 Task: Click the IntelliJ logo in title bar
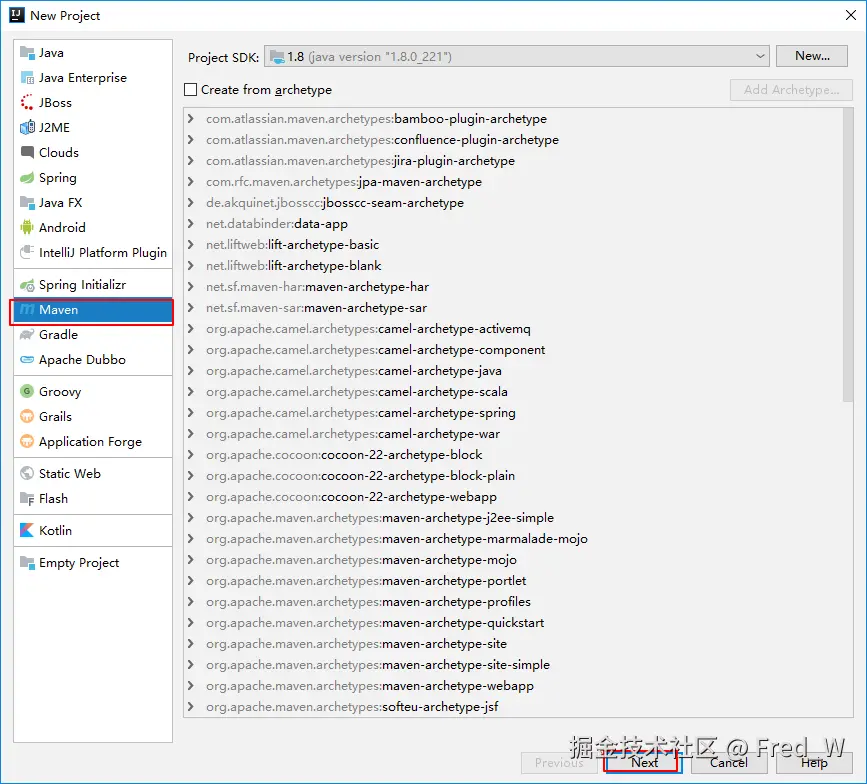click(17, 15)
